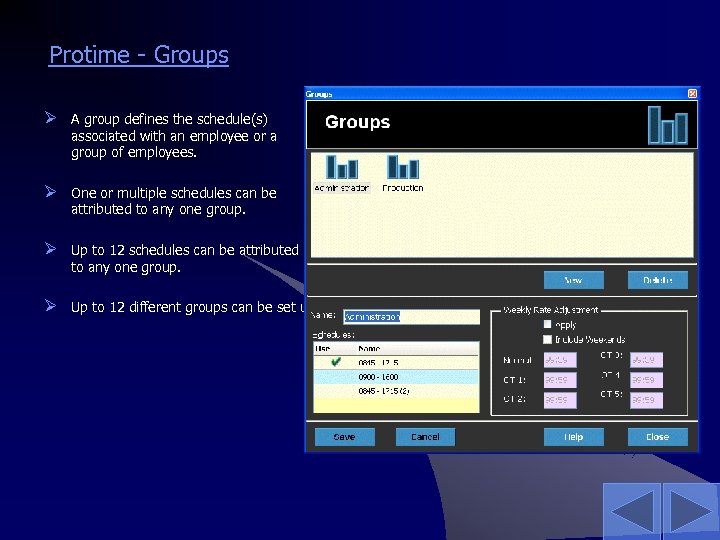720x540 pixels.
Task: Close the Groups window with X
Action: pyautogui.click(x=692, y=94)
